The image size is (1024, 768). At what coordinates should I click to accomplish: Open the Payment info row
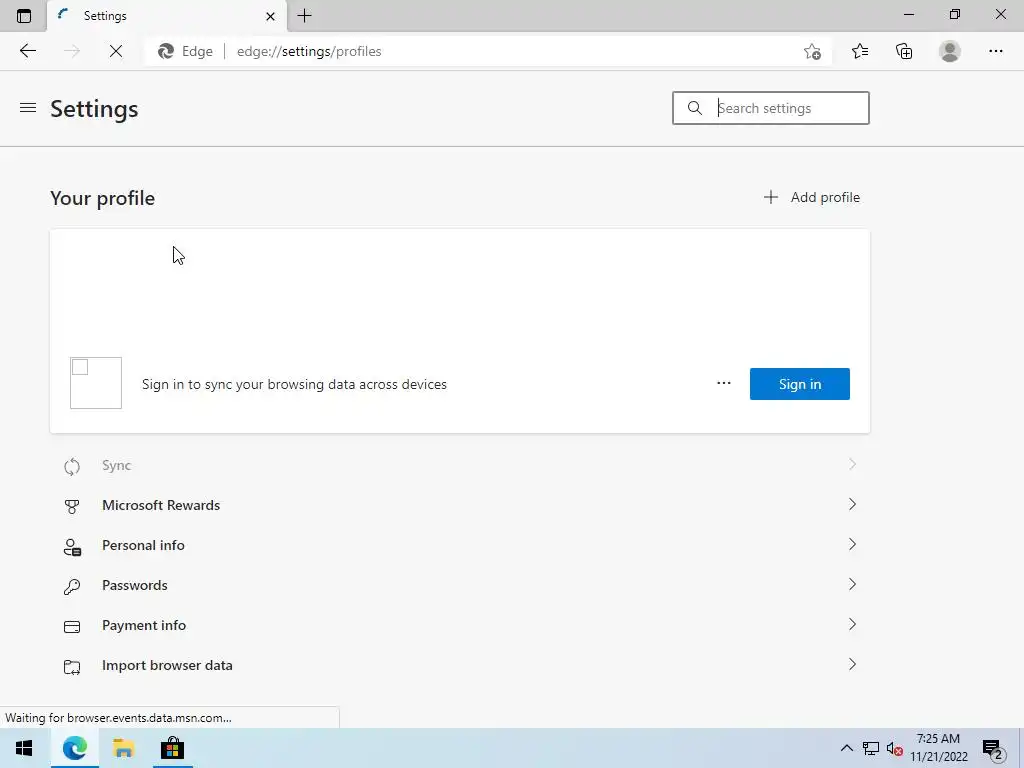460,625
